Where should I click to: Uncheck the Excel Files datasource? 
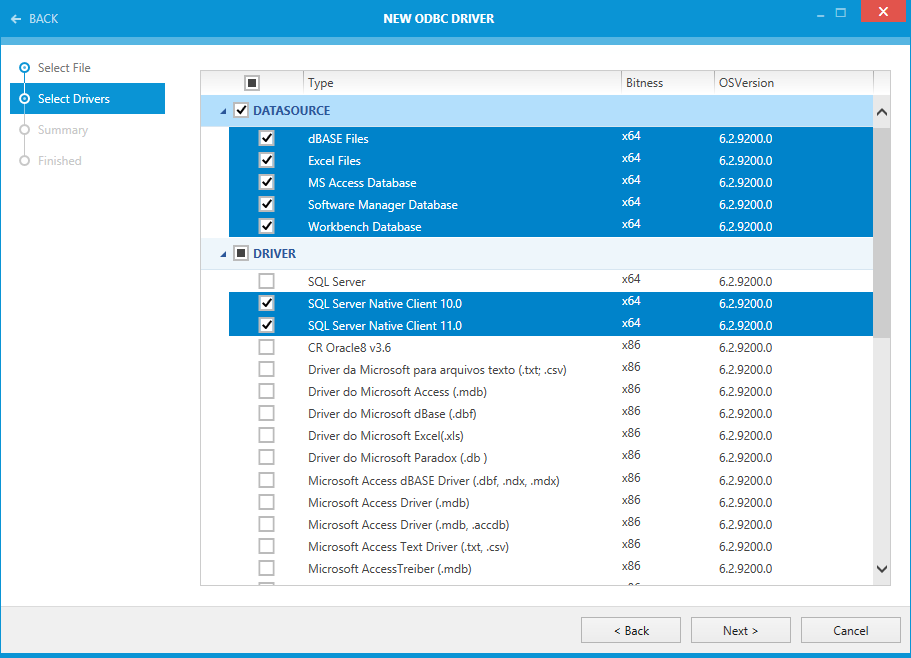tap(266, 159)
